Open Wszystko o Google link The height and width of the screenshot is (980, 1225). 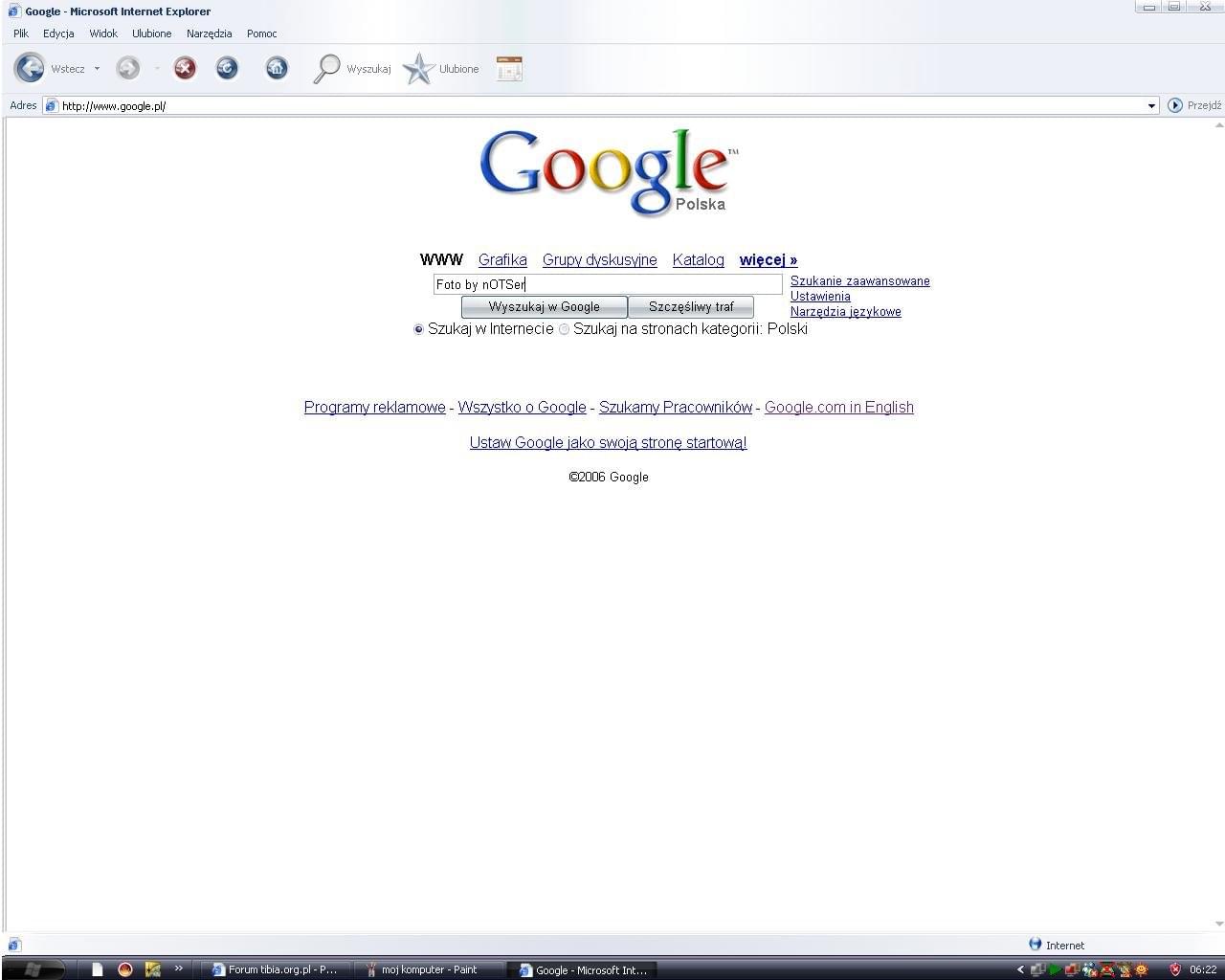click(523, 407)
